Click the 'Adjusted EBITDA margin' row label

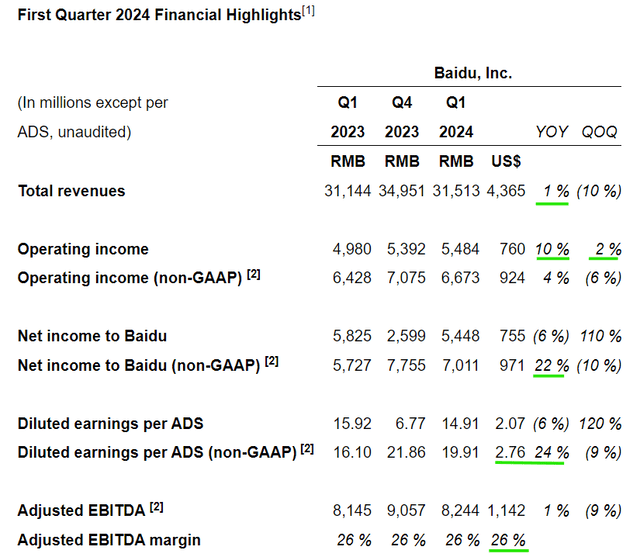point(109,540)
